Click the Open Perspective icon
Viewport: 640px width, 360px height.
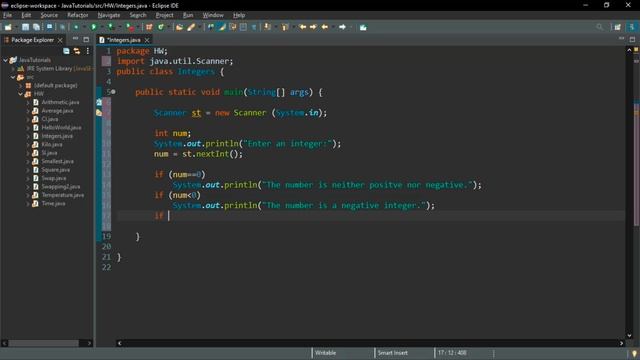click(x=617, y=27)
